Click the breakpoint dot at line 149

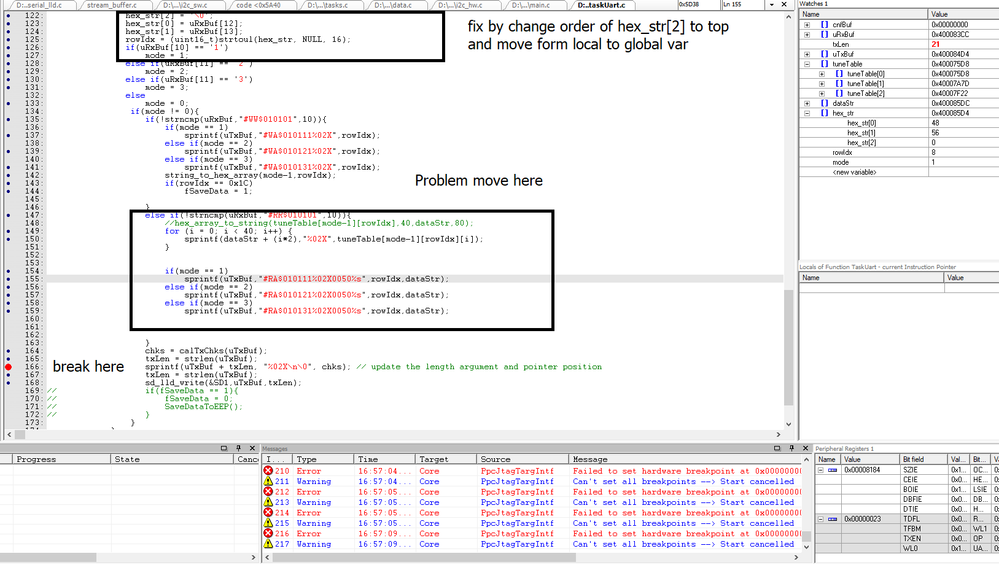[x=8, y=231]
